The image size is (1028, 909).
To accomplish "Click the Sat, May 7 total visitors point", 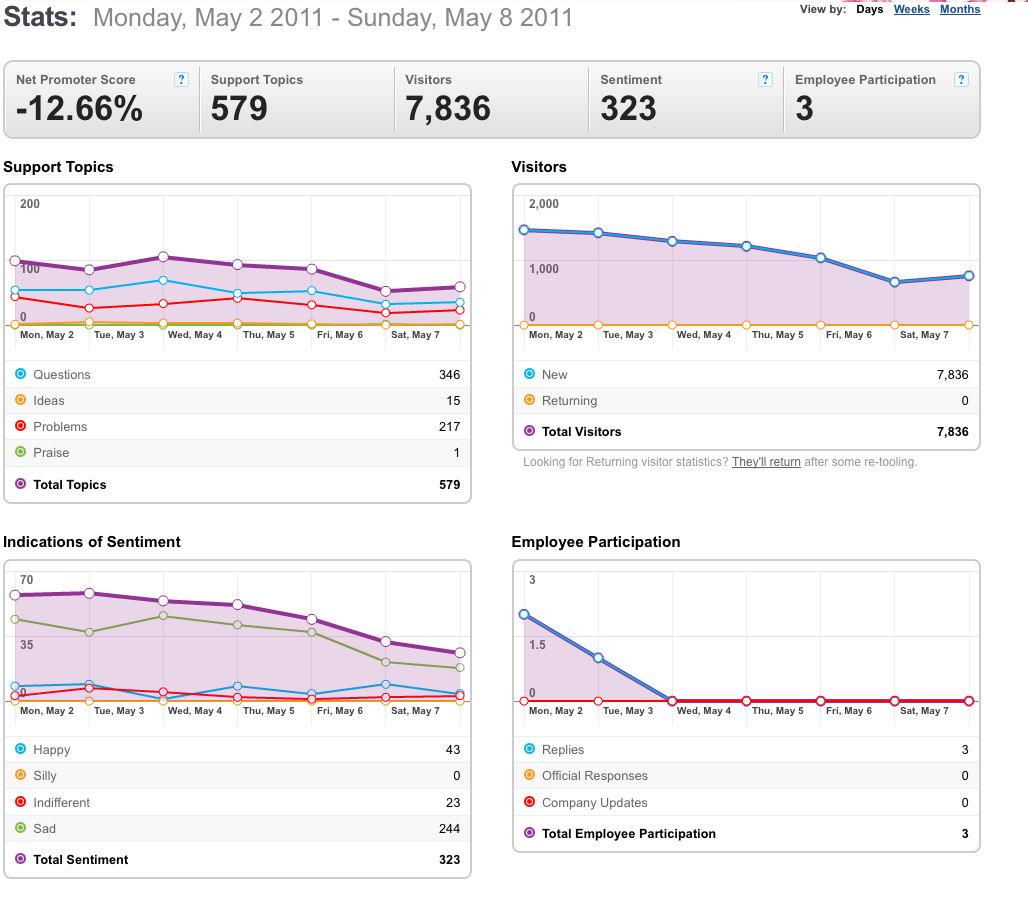I will coord(895,282).
